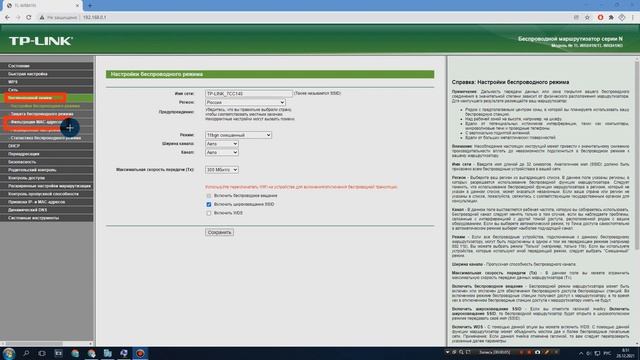640x360 pixels.
Task: Open the Канал dropdown set to Авто
Action: coord(222,152)
